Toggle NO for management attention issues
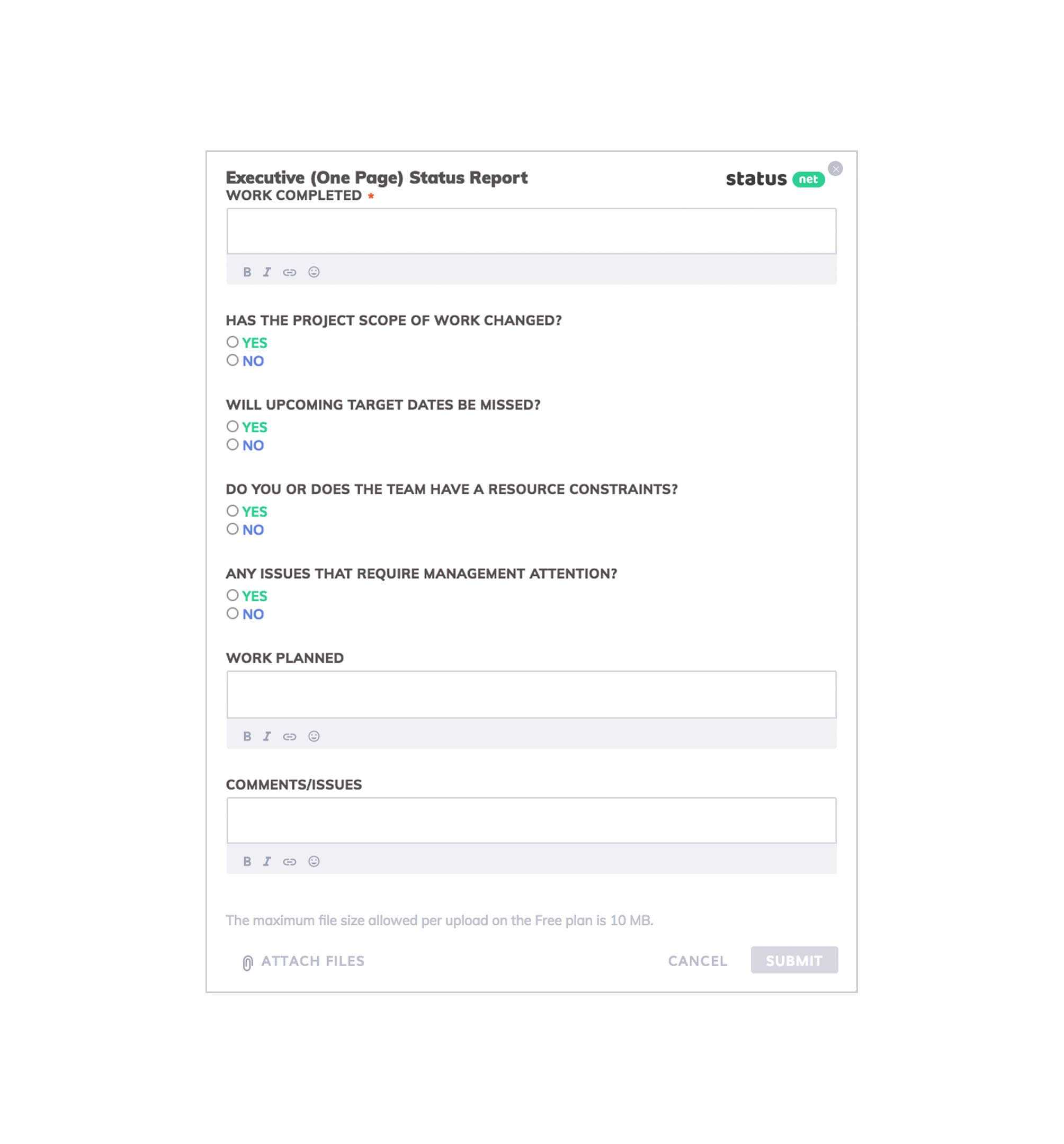The height and width of the screenshot is (1144, 1064). [x=231, y=614]
